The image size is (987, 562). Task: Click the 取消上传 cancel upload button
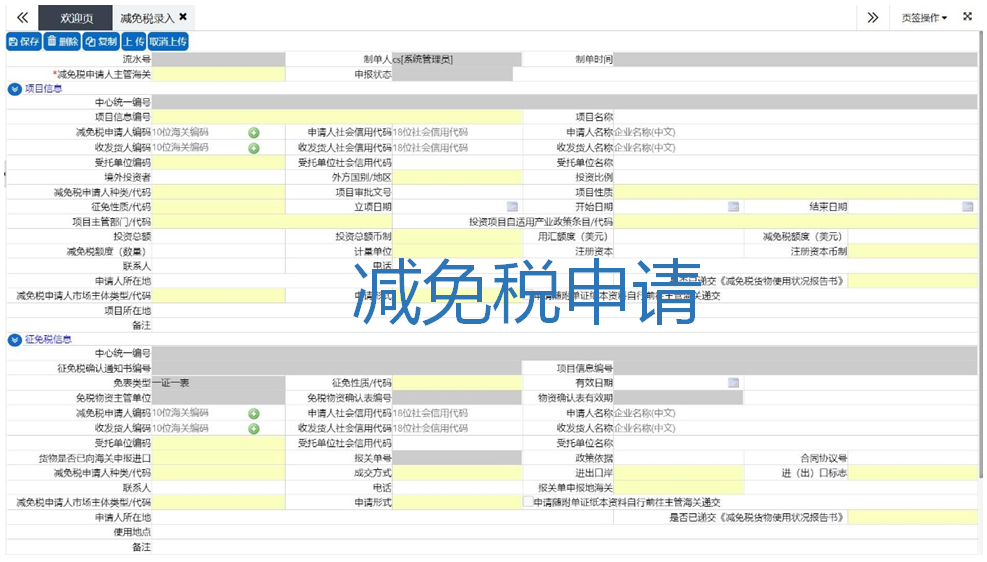click(168, 42)
